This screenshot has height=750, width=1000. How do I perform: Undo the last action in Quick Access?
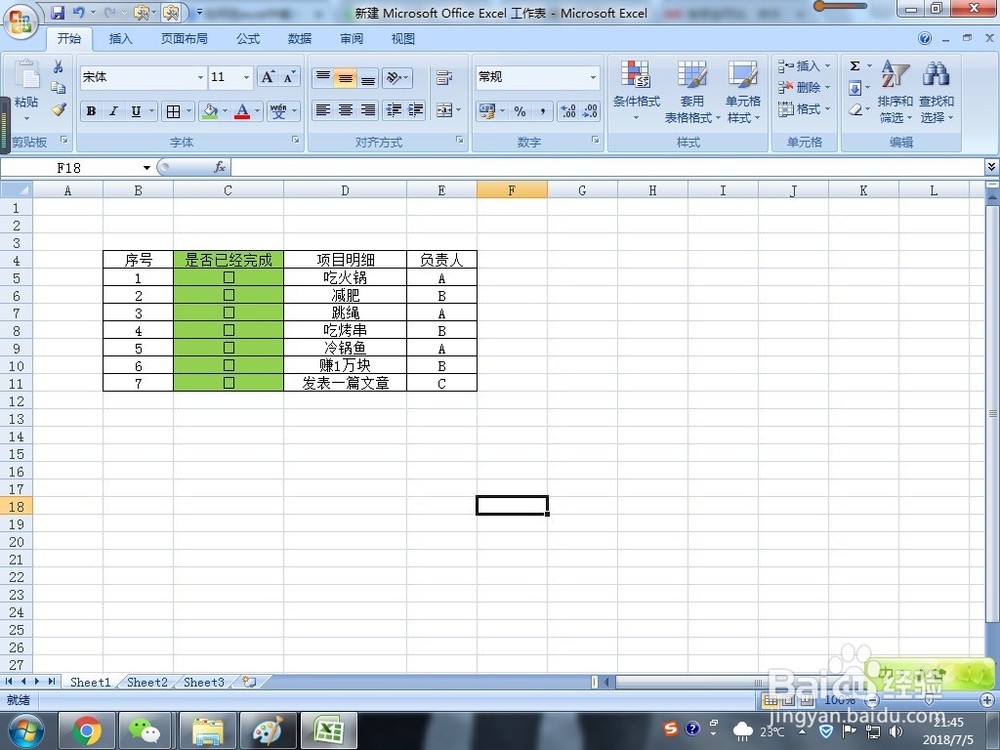point(78,13)
